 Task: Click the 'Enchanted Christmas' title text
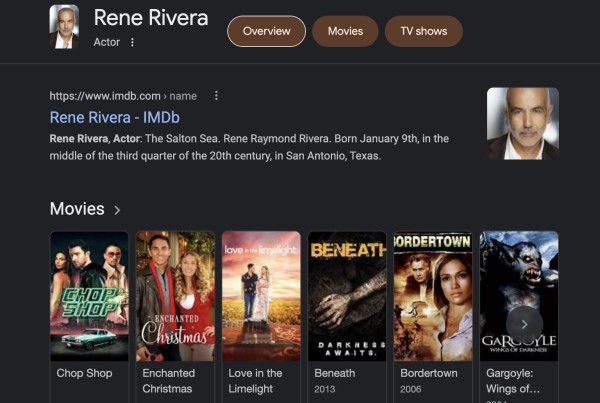(x=169, y=381)
